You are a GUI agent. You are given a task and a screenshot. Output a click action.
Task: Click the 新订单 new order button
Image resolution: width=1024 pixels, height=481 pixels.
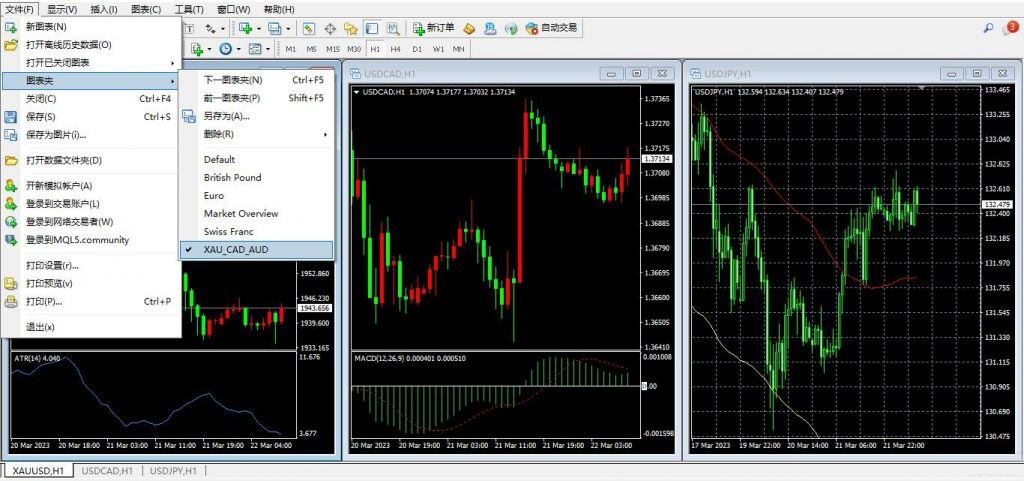pos(434,29)
